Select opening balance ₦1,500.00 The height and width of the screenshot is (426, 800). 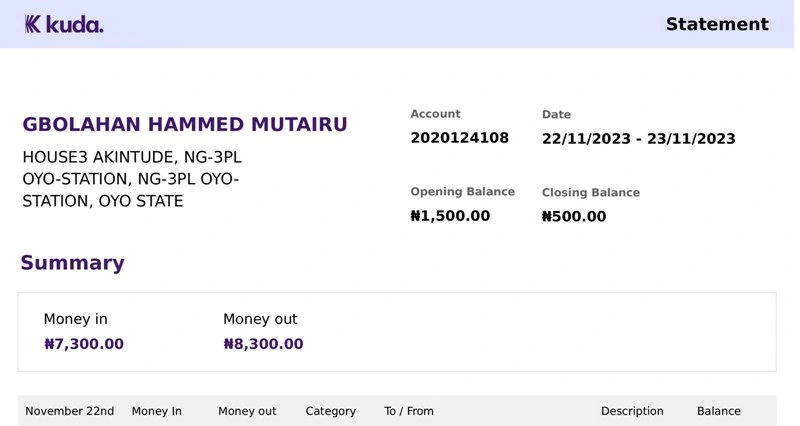[450, 216]
